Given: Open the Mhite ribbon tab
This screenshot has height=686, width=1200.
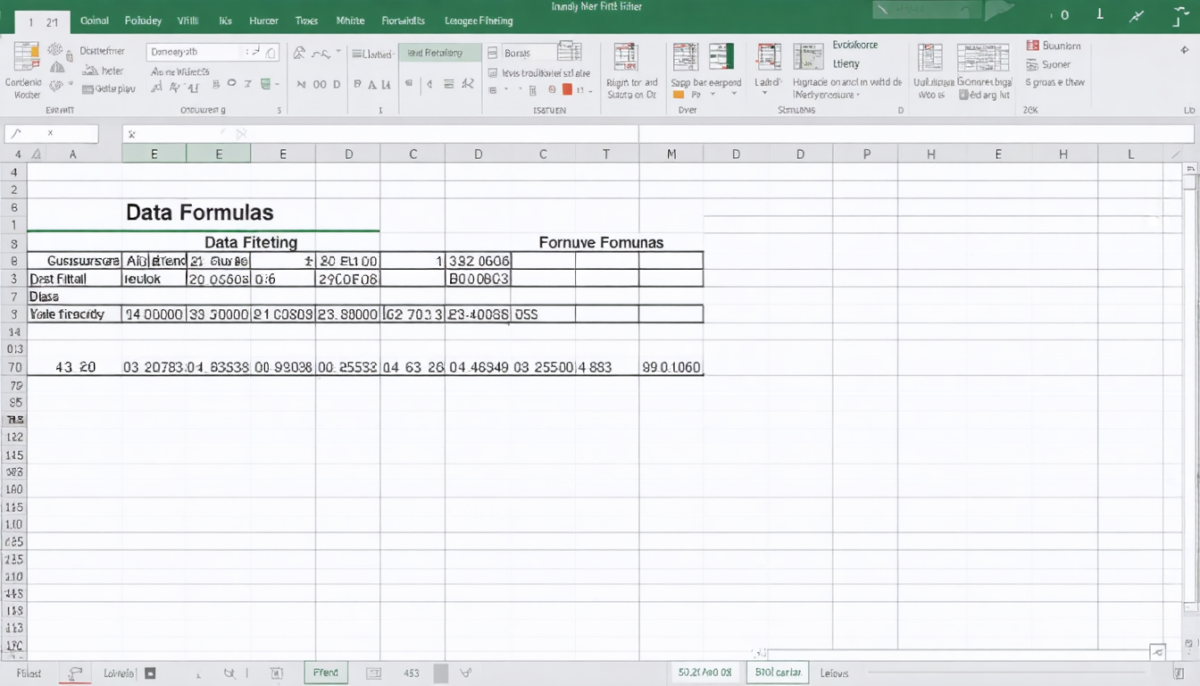Looking at the screenshot, I should tap(350, 20).
